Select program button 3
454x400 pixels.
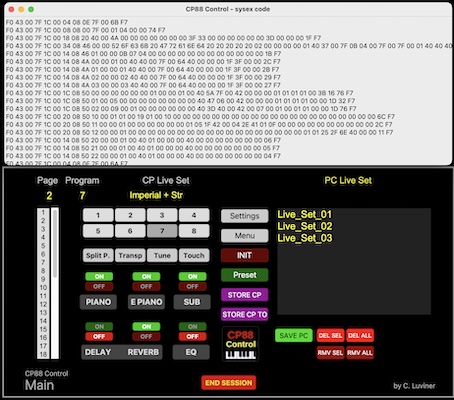coord(162,215)
